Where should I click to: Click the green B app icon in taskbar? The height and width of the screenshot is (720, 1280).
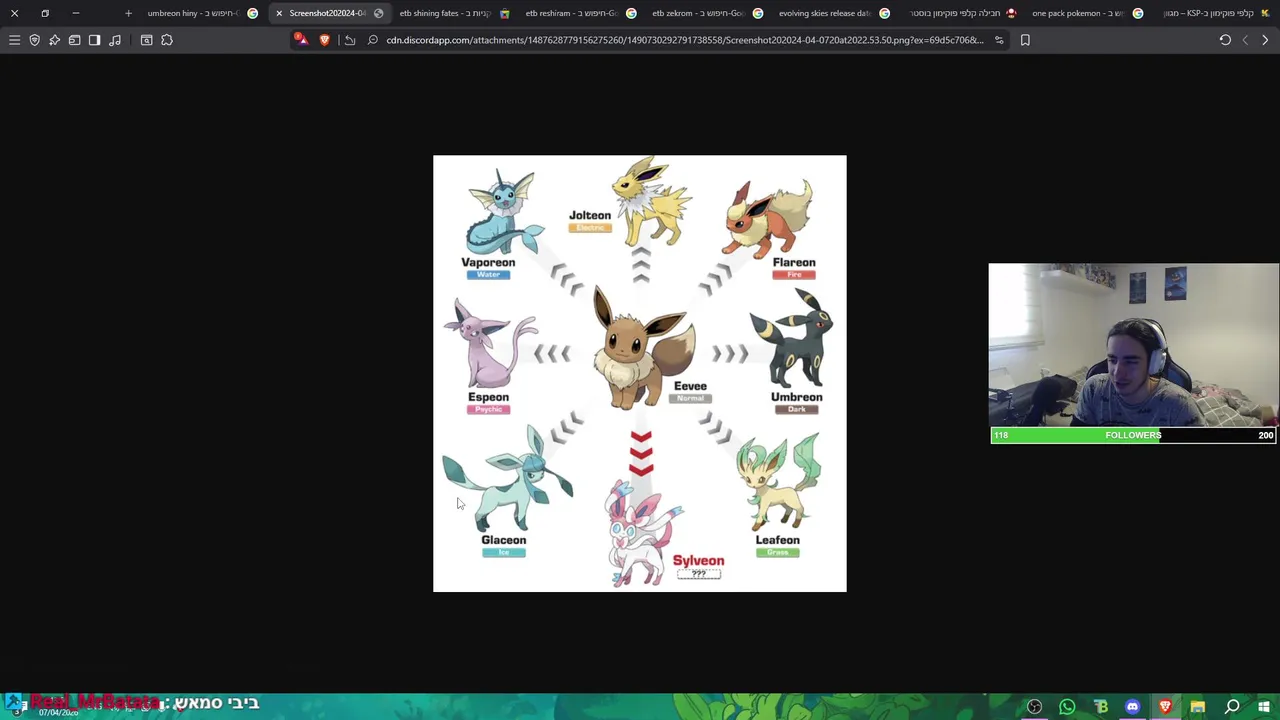[1101, 707]
